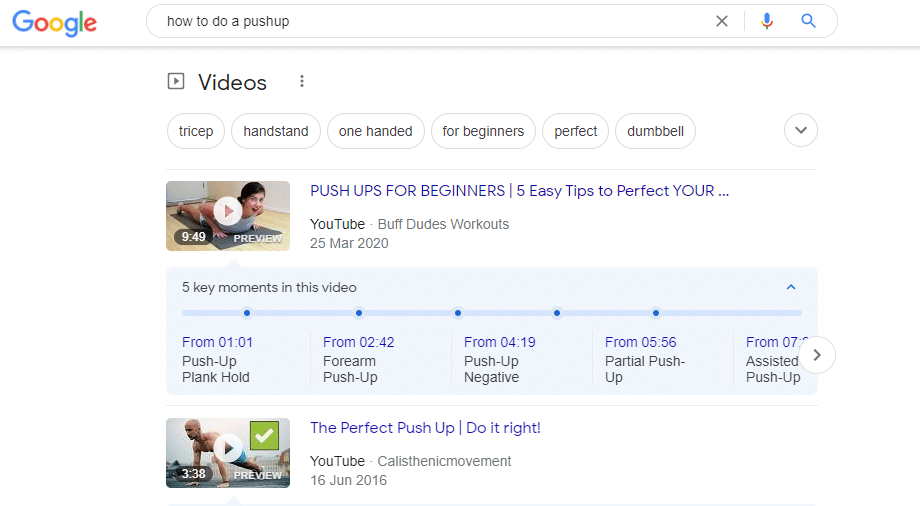
Task: Click inside the search input field
Action: [x=430, y=21]
